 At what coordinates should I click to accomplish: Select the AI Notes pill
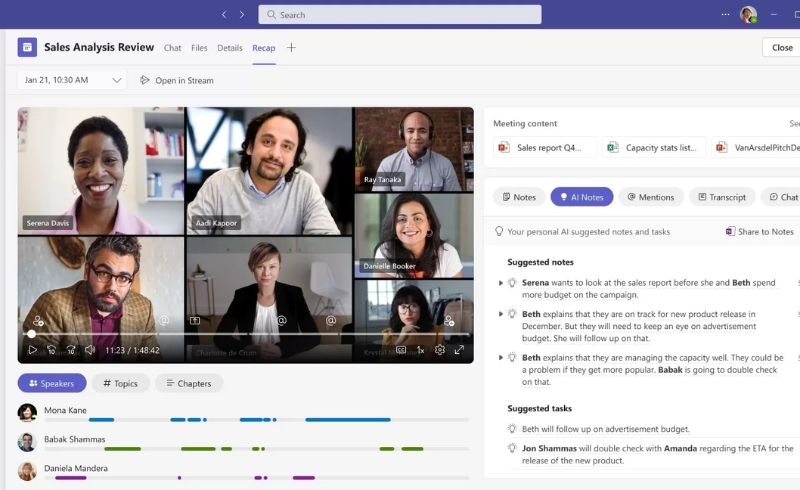[582, 197]
